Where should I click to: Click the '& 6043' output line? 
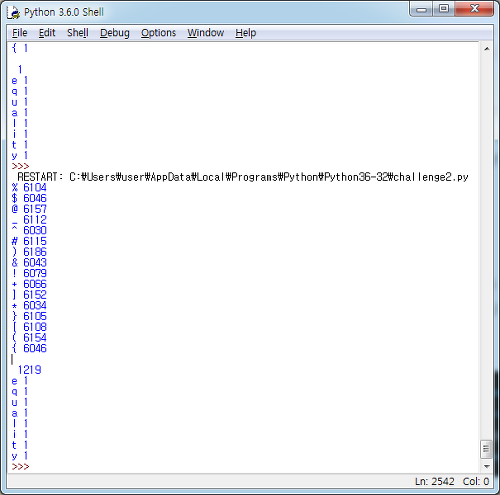point(29,263)
